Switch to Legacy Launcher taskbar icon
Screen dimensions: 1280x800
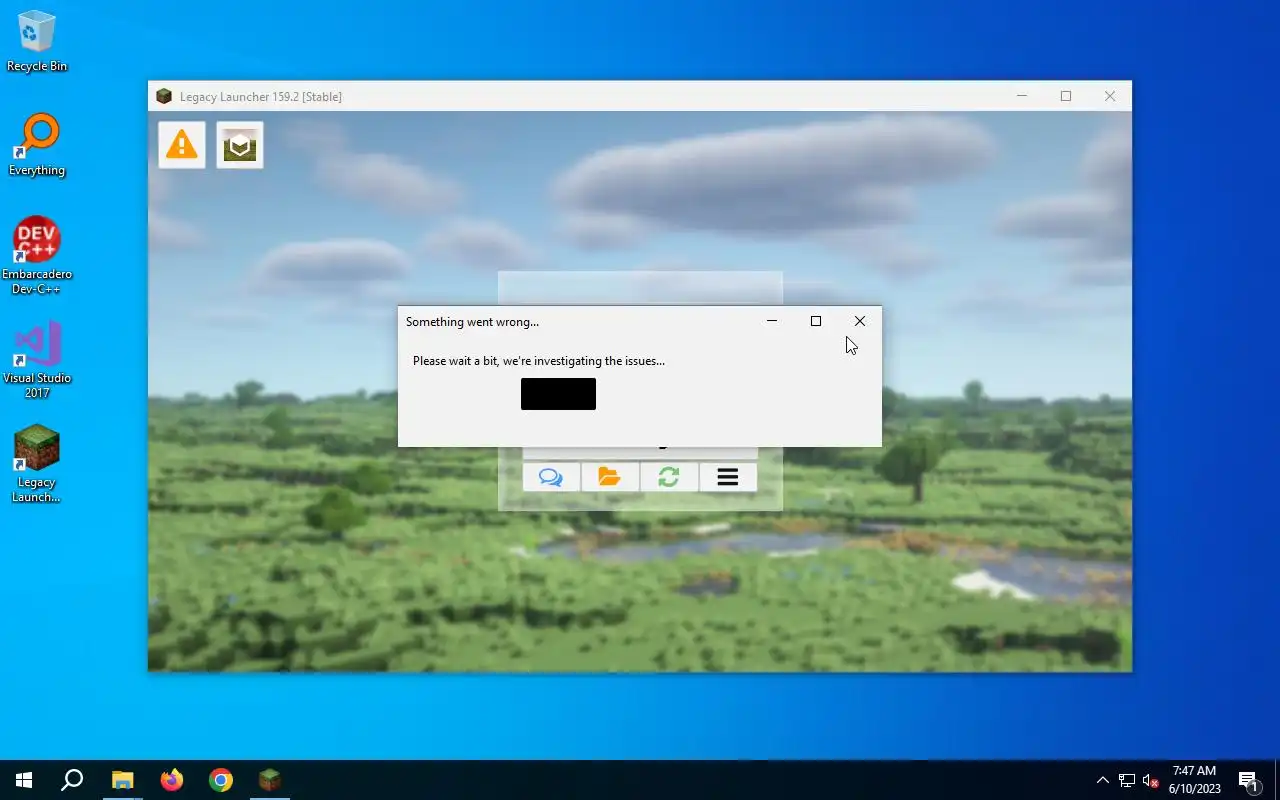pos(270,780)
